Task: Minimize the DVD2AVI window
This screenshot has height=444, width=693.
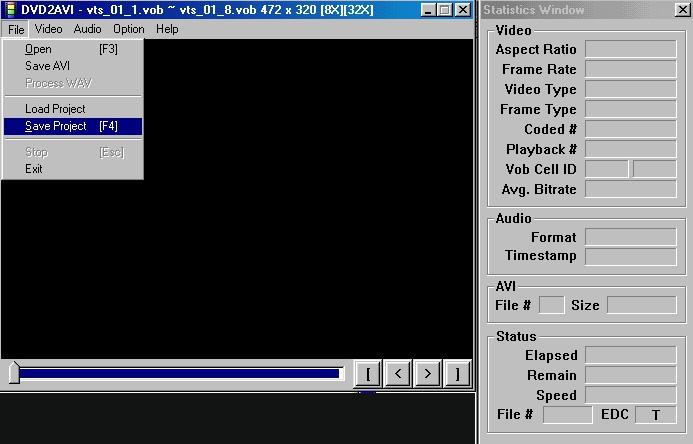Action: [x=427, y=10]
